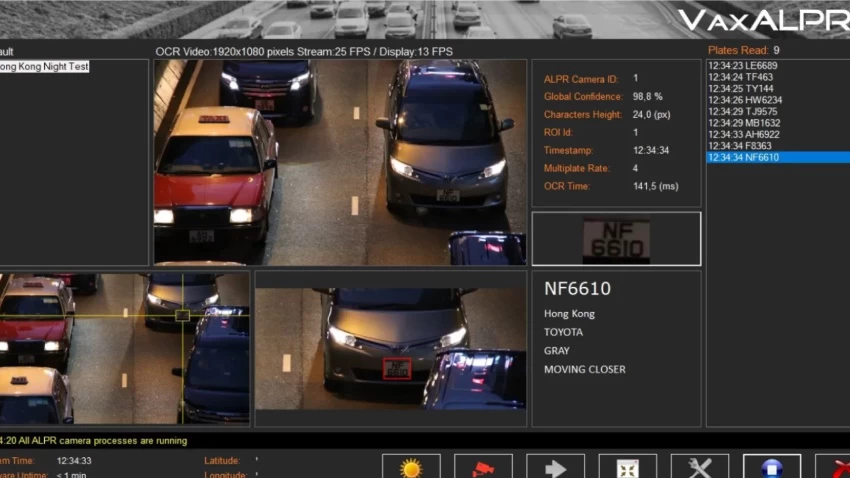
Task: Click the F8363 plate record
Action: point(739,146)
